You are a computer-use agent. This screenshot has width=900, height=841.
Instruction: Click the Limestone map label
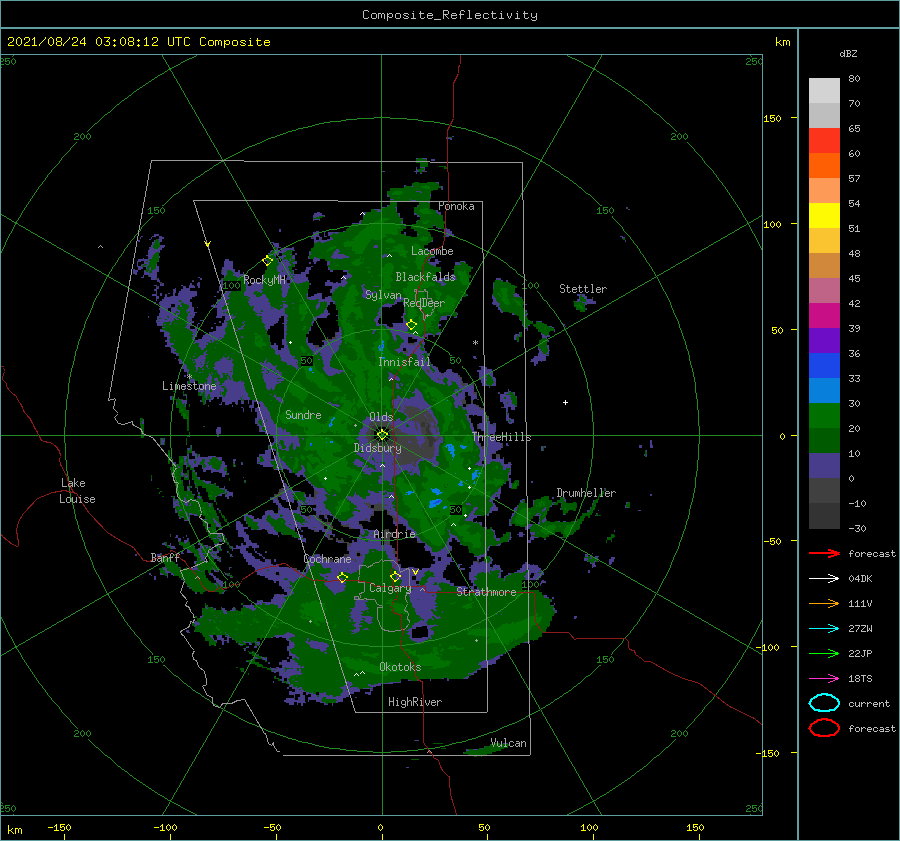(189, 386)
